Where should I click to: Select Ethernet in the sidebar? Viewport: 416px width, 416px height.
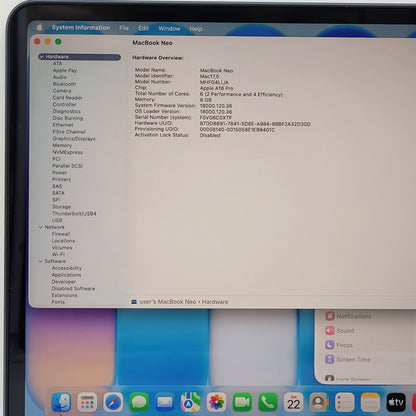click(63, 125)
